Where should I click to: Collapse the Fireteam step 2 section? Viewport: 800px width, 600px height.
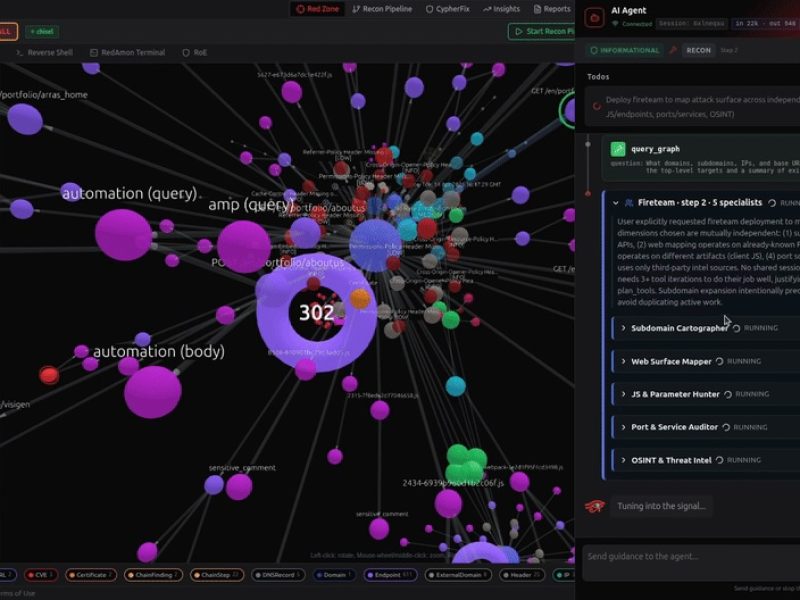(x=616, y=203)
